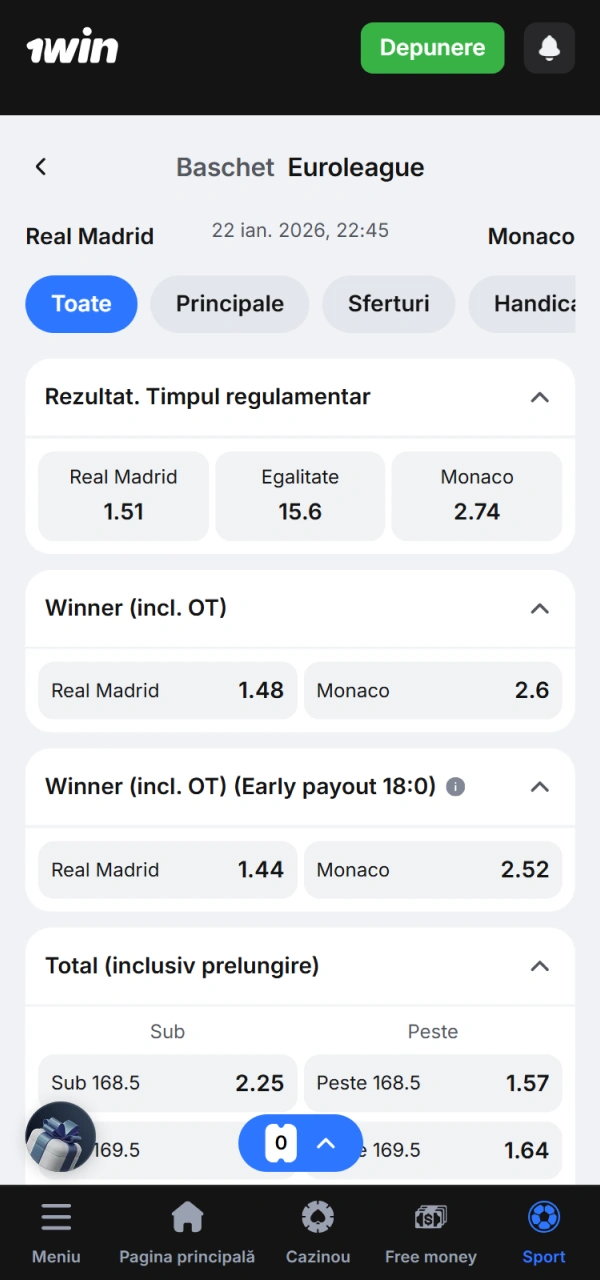Collapse the Total (inclusiv prelungire) section

point(540,966)
